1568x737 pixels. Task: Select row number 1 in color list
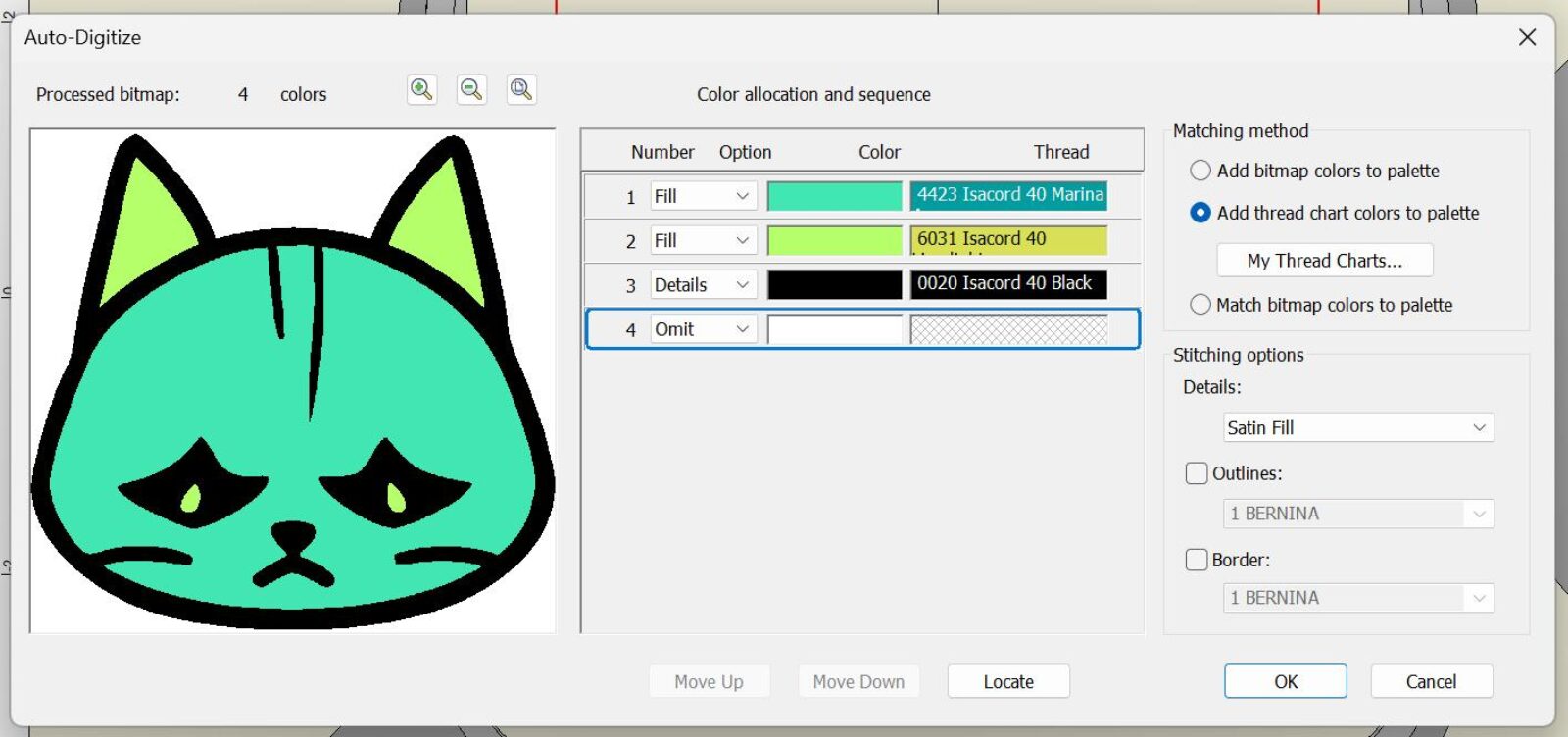click(x=630, y=197)
